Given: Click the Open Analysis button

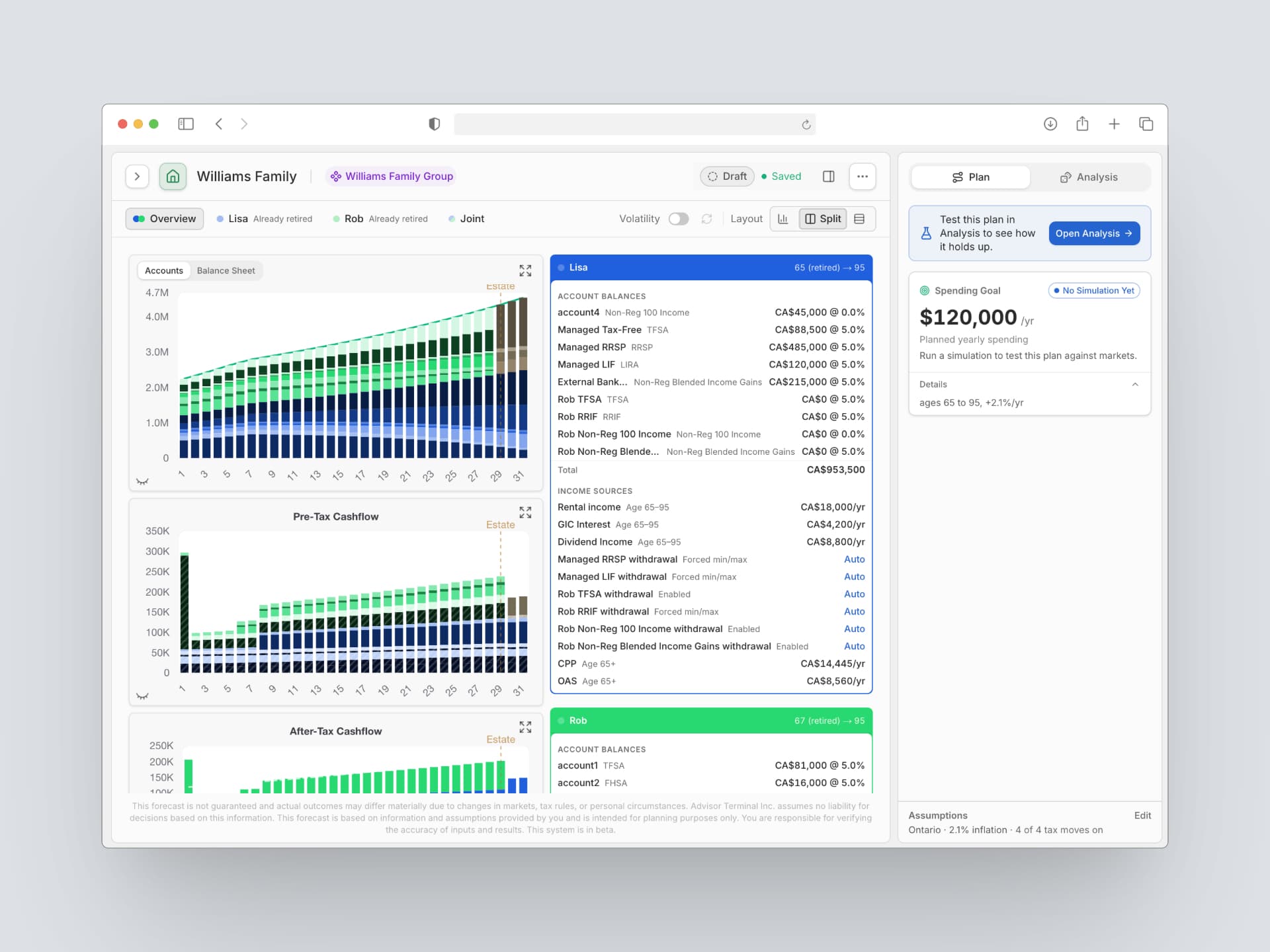Looking at the screenshot, I should pyautogui.click(x=1094, y=233).
